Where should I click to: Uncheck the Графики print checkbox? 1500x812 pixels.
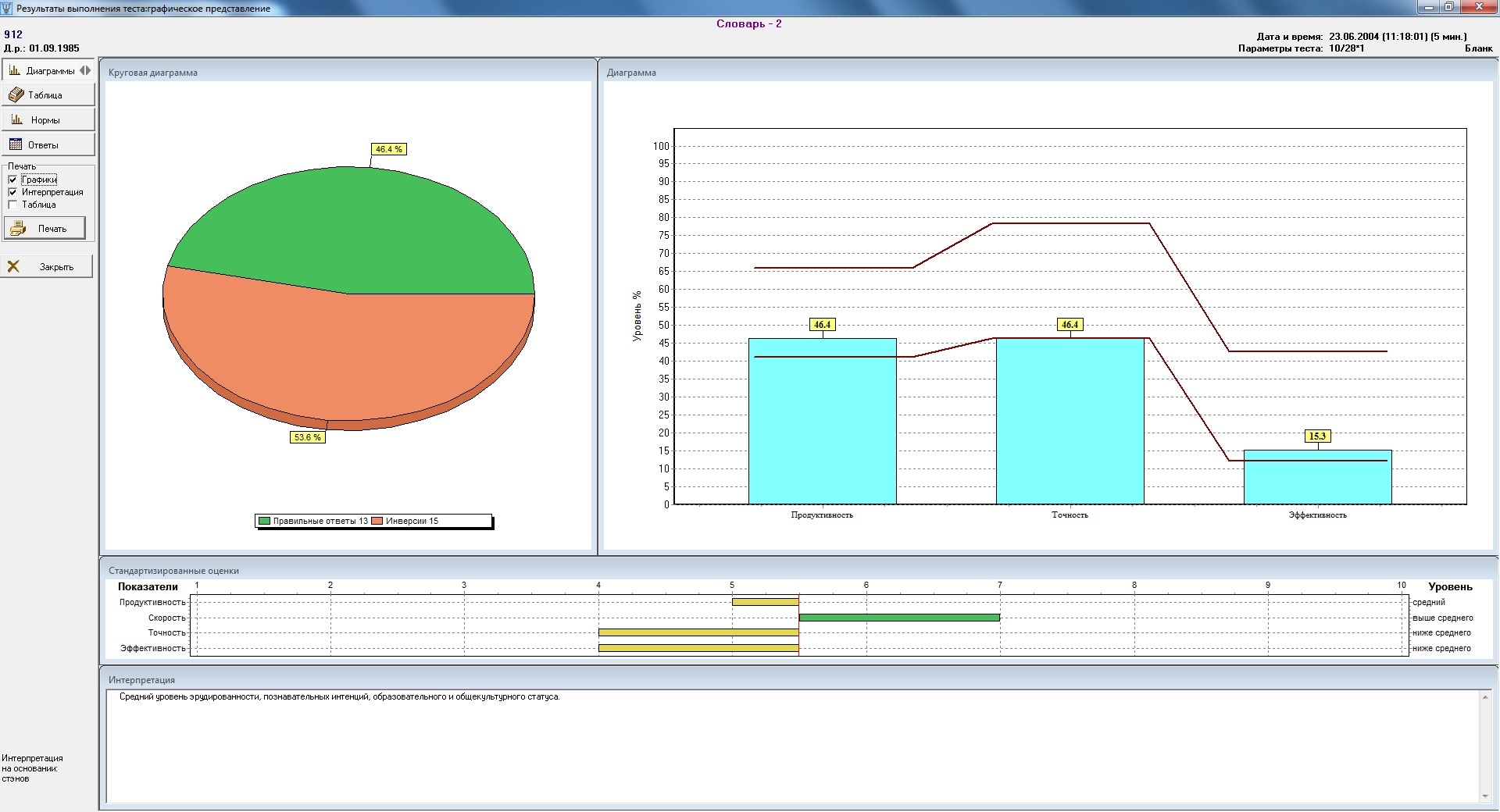(12, 180)
